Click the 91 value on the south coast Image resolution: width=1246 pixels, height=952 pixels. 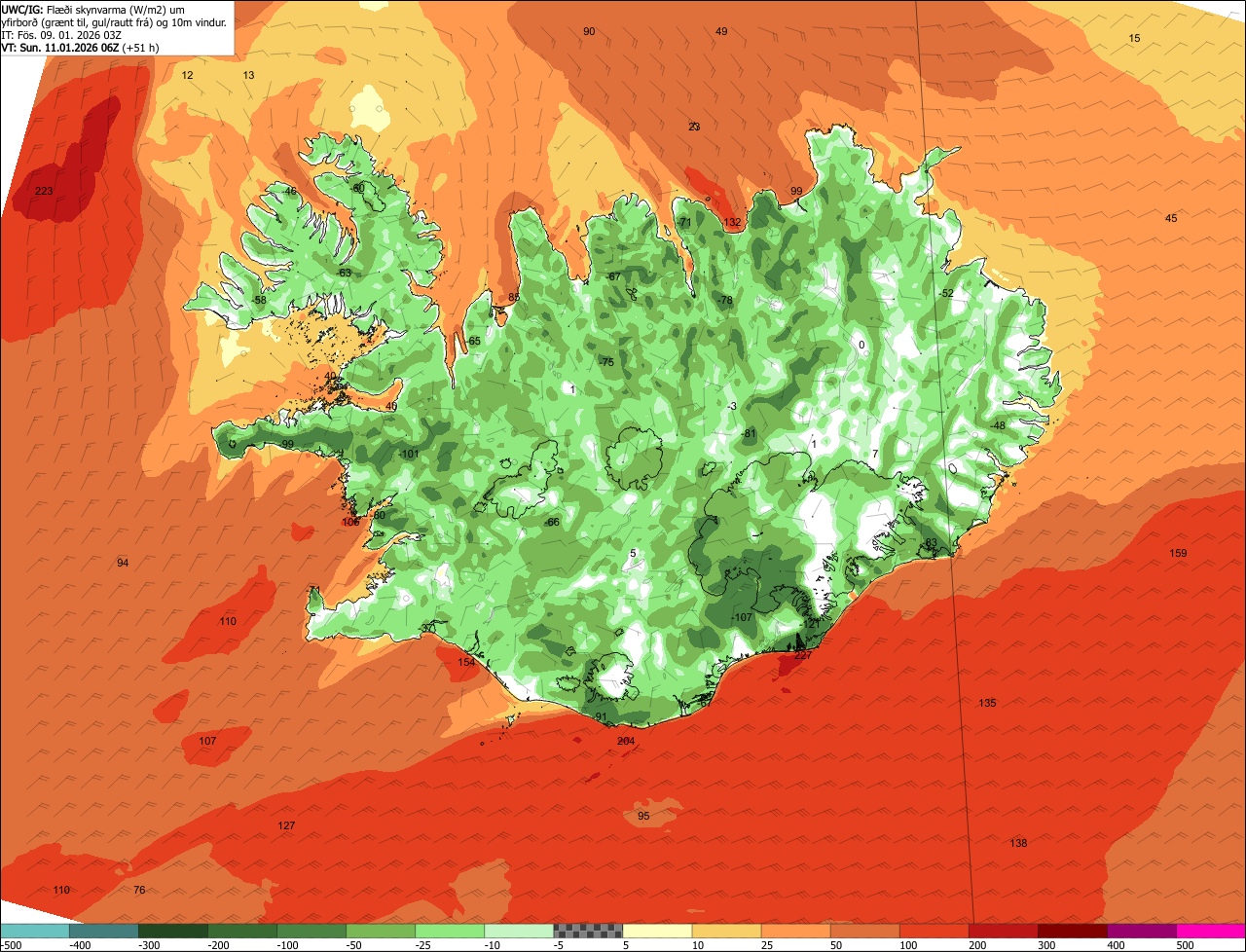pos(602,717)
